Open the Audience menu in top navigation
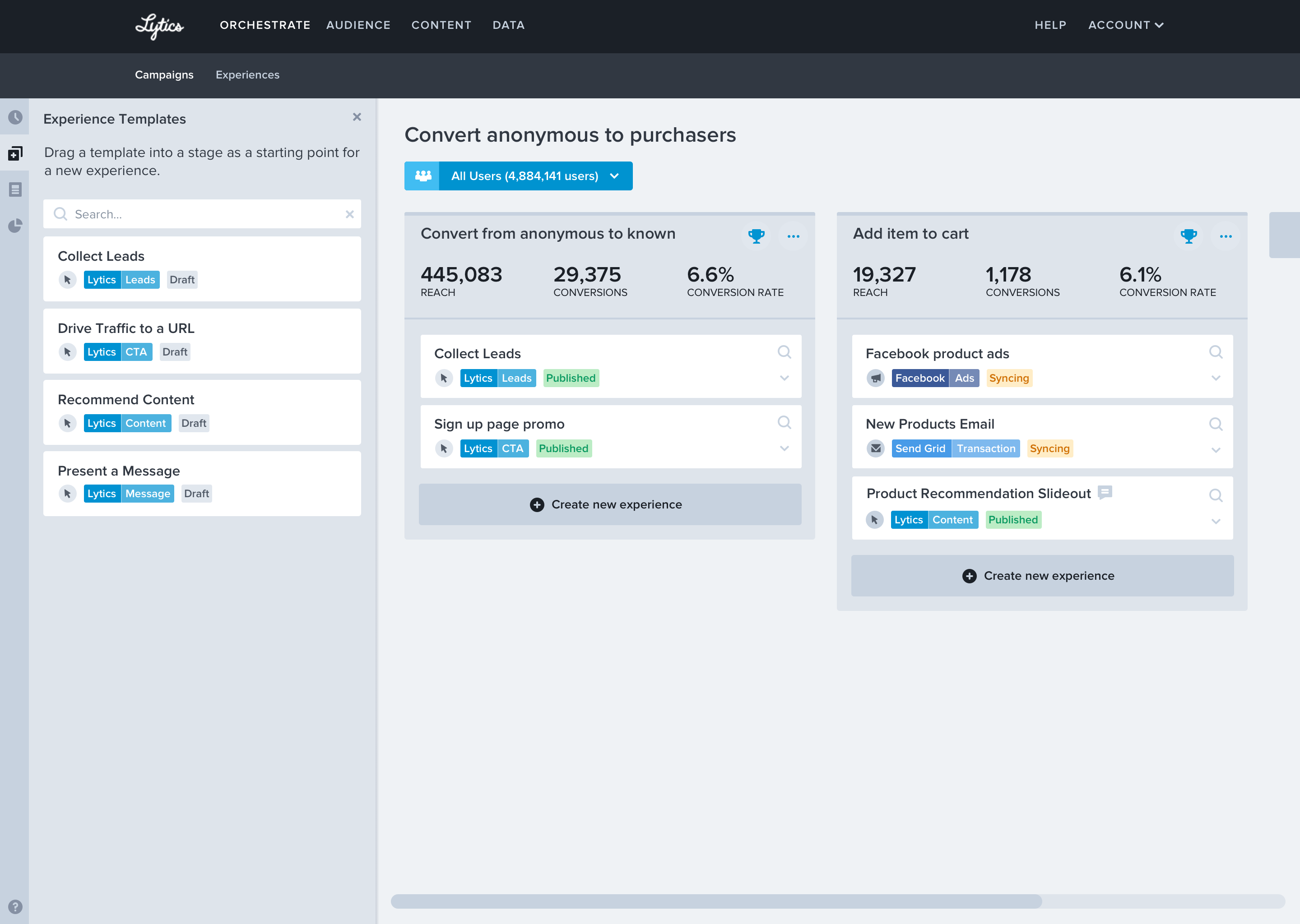The image size is (1300, 924). (358, 25)
